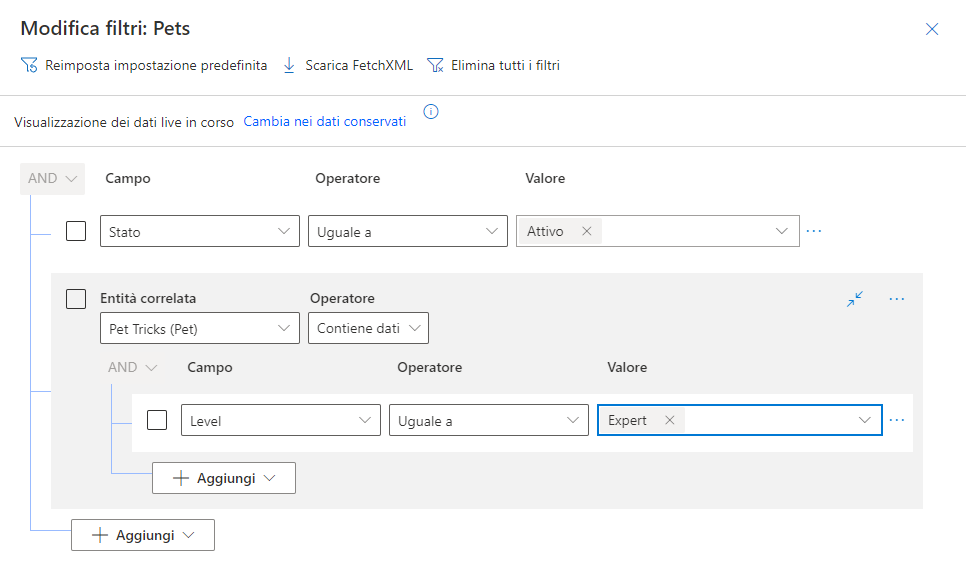966x582 pixels.
Task: Click the Elimina tutti i filtri icon
Action: [x=435, y=63]
